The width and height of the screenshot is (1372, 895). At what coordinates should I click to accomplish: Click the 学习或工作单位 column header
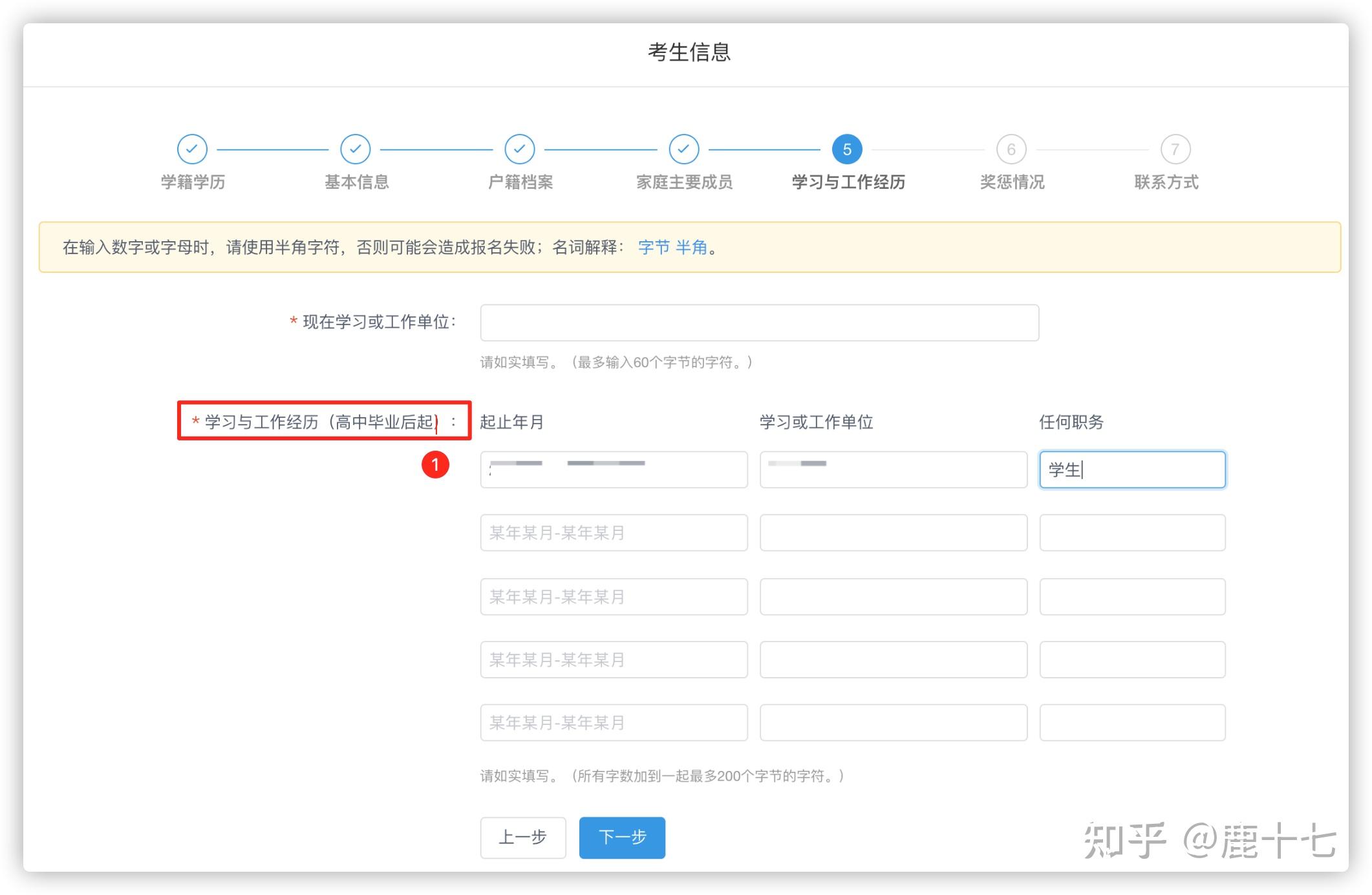[816, 422]
